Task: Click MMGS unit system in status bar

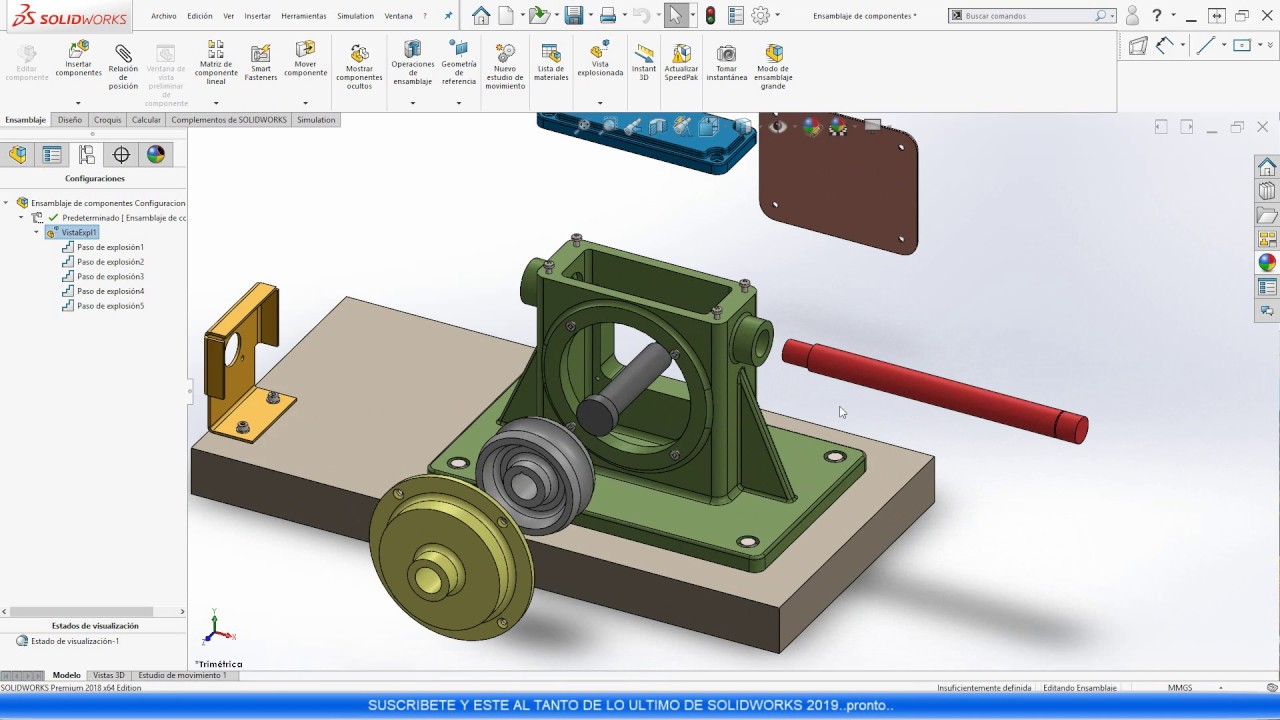Action: 1178,688
